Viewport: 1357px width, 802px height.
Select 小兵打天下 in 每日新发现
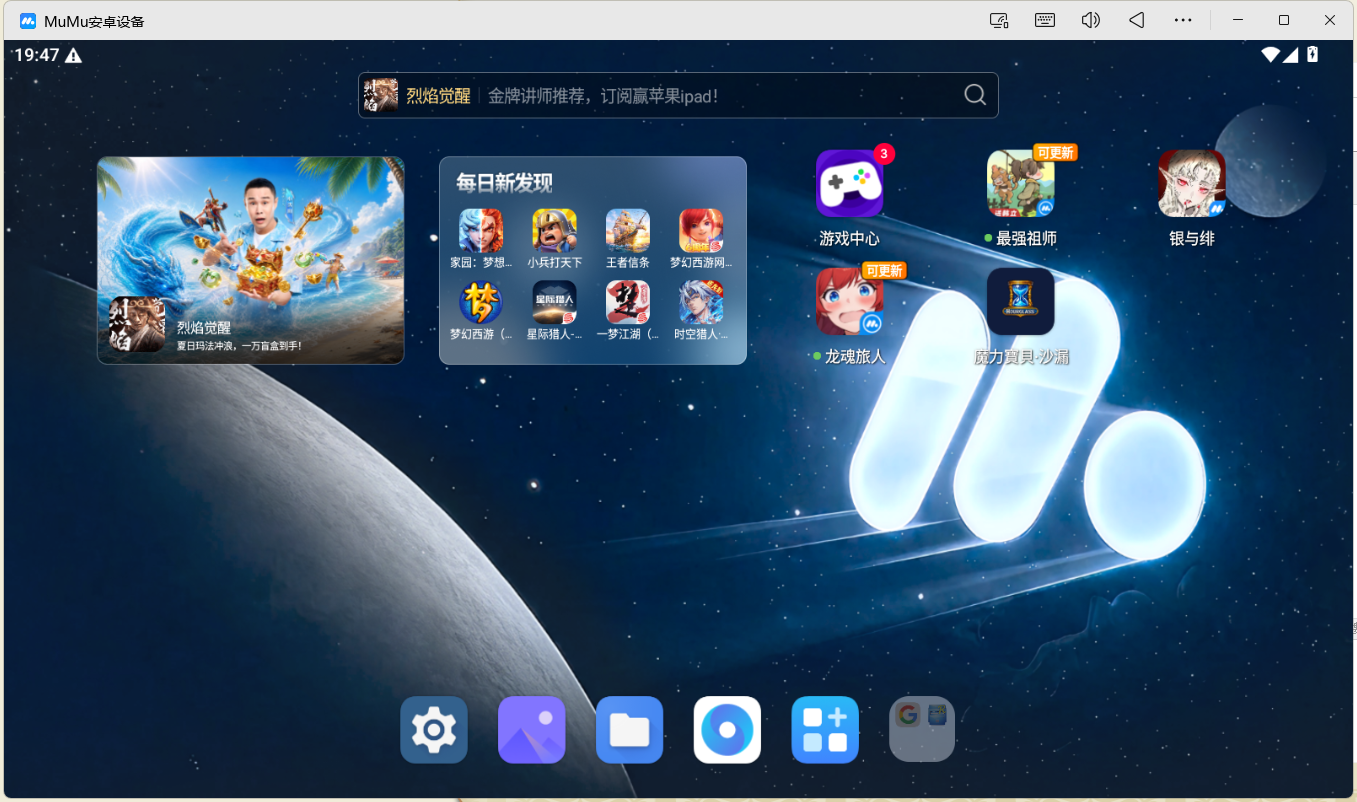click(554, 239)
